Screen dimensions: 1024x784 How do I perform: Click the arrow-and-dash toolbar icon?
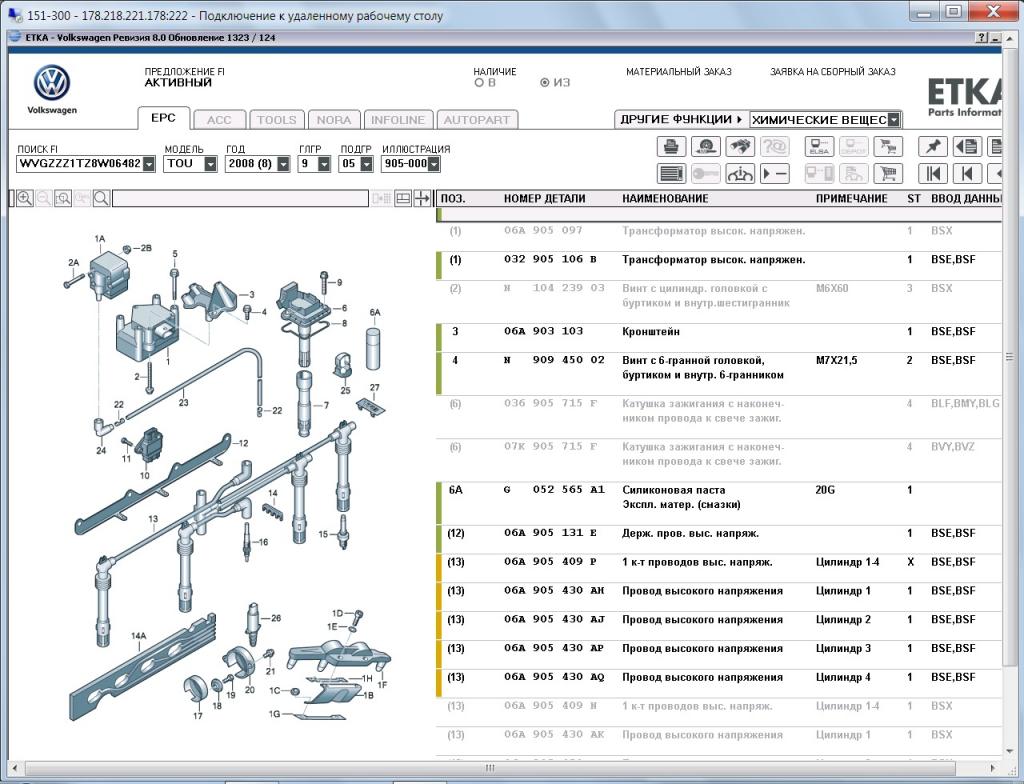click(x=774, y=174)
